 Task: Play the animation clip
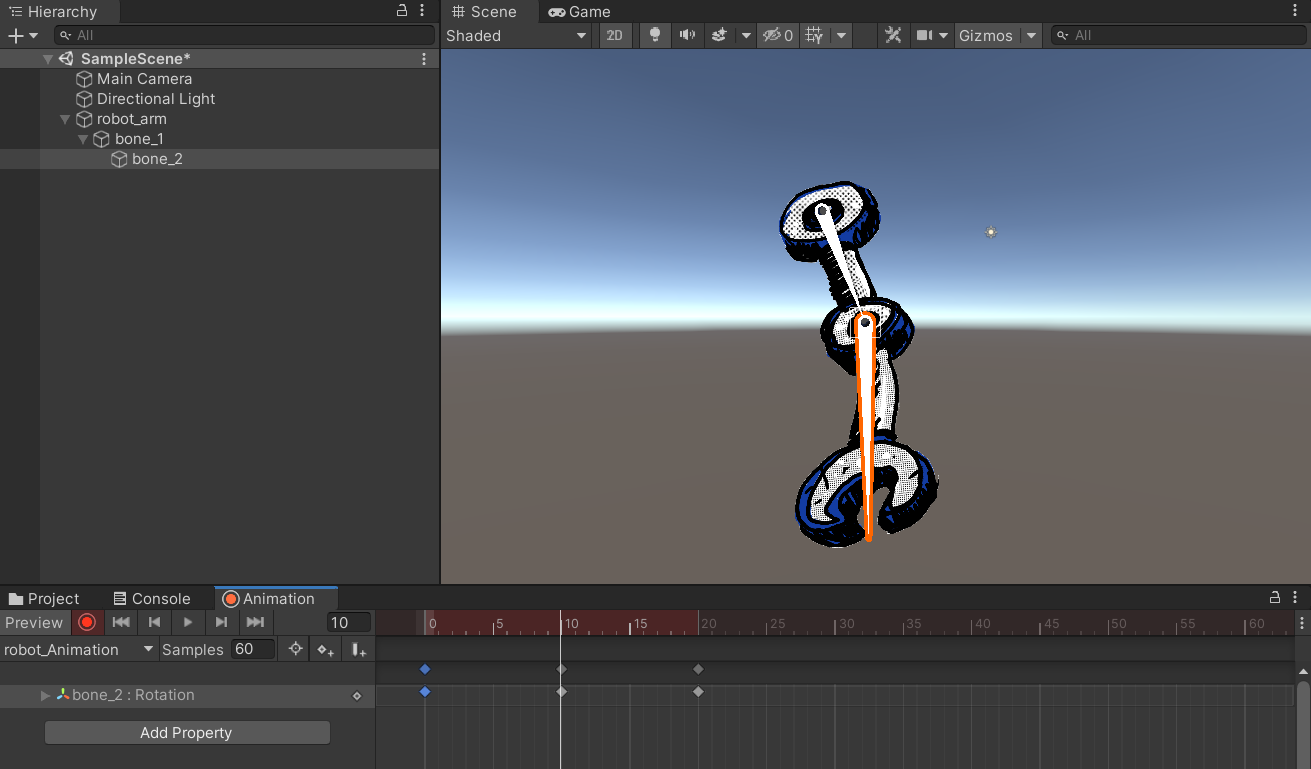tap(188, 623)
